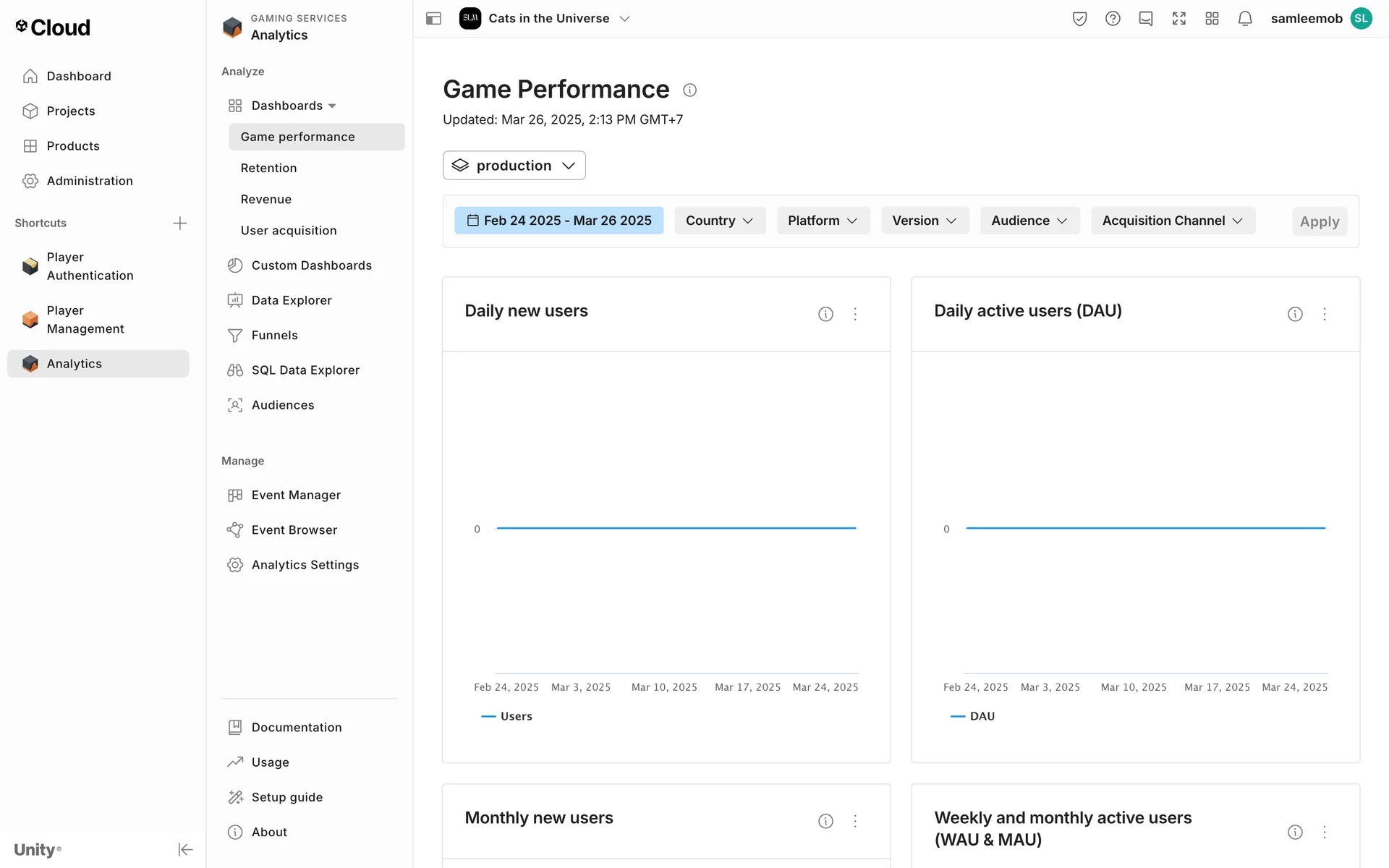Open Daily new users options menu

click(x=855, y=314)
